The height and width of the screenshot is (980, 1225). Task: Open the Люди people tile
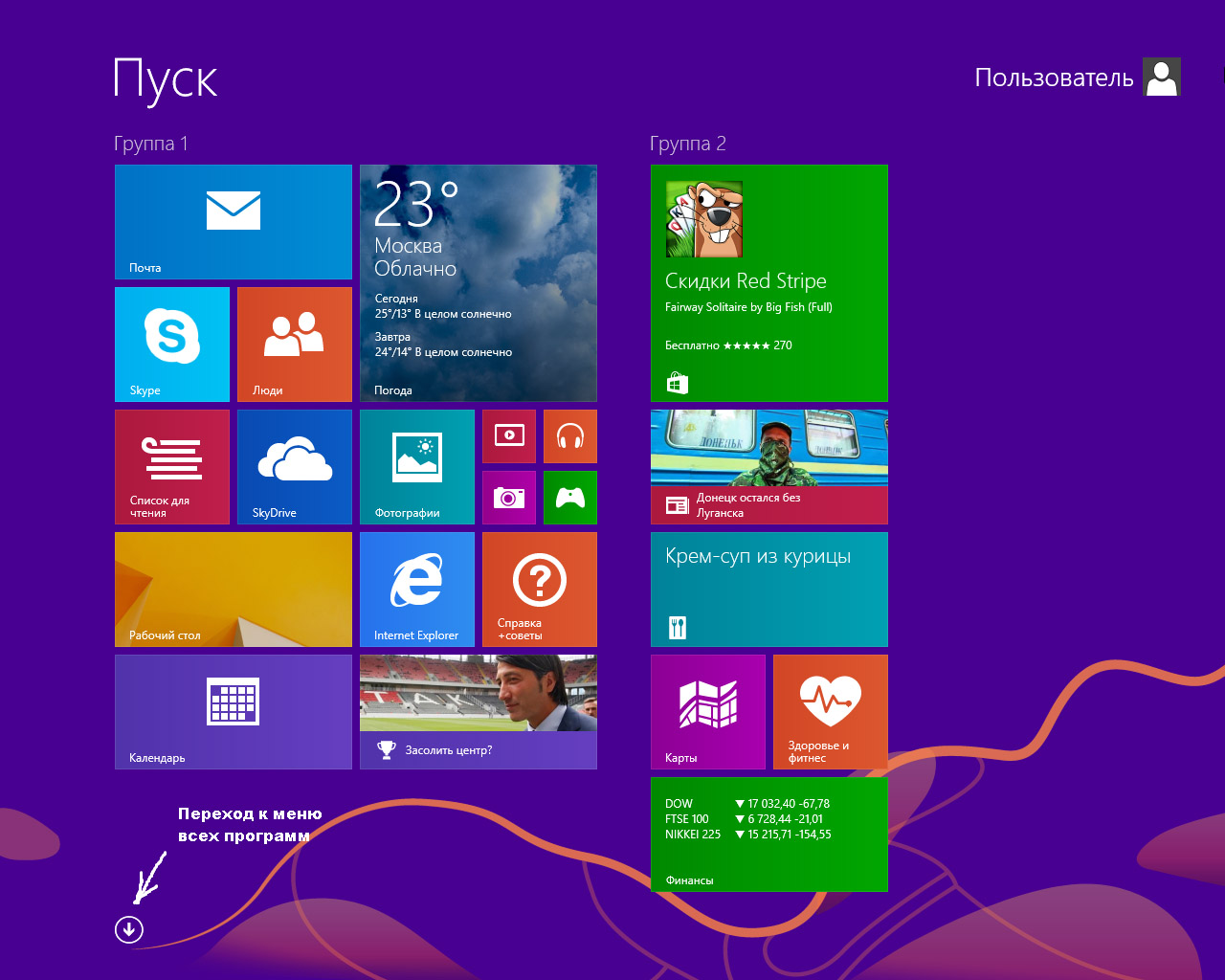point(295,345)
